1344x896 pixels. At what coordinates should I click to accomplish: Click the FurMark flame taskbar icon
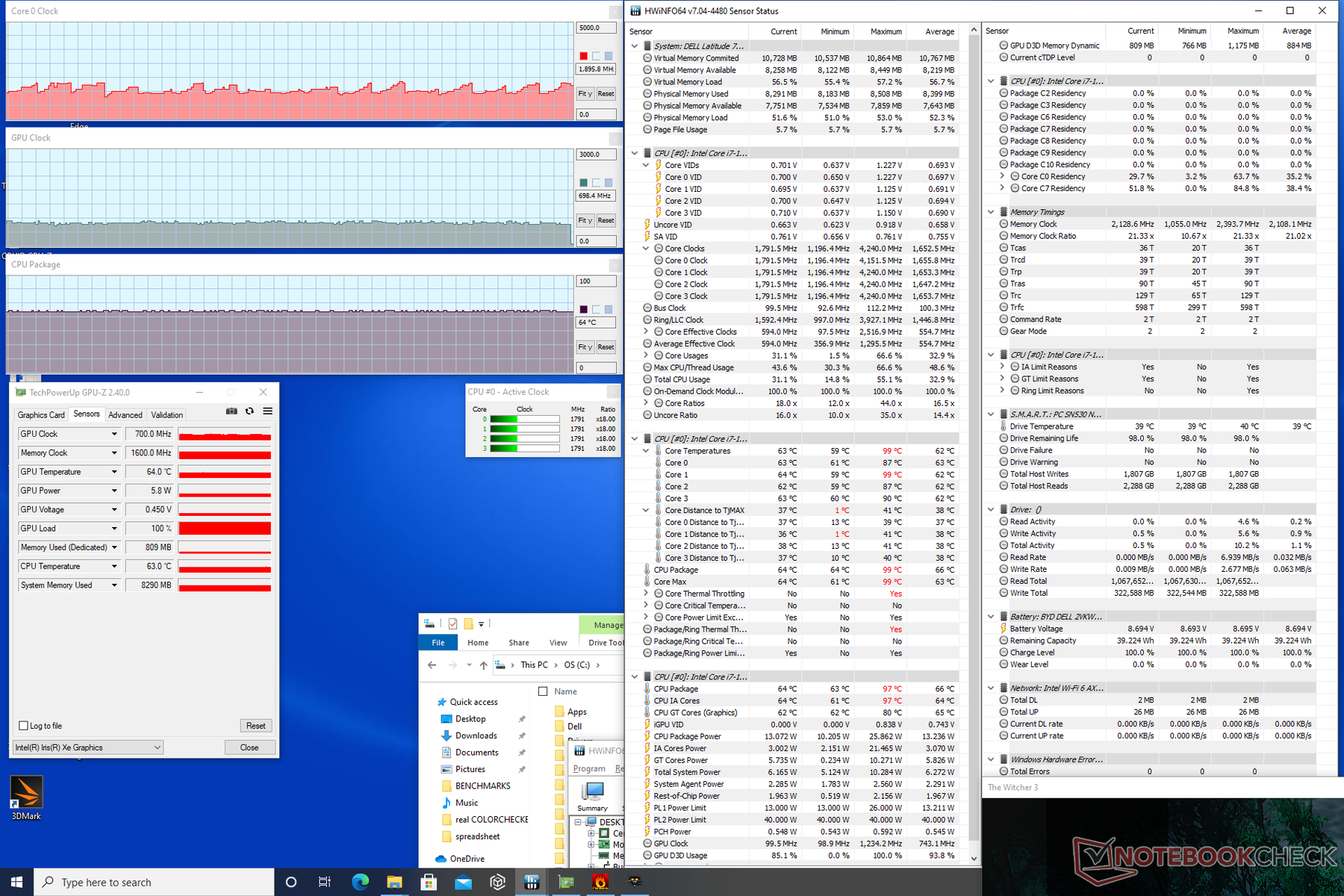[x=600, y=882]
